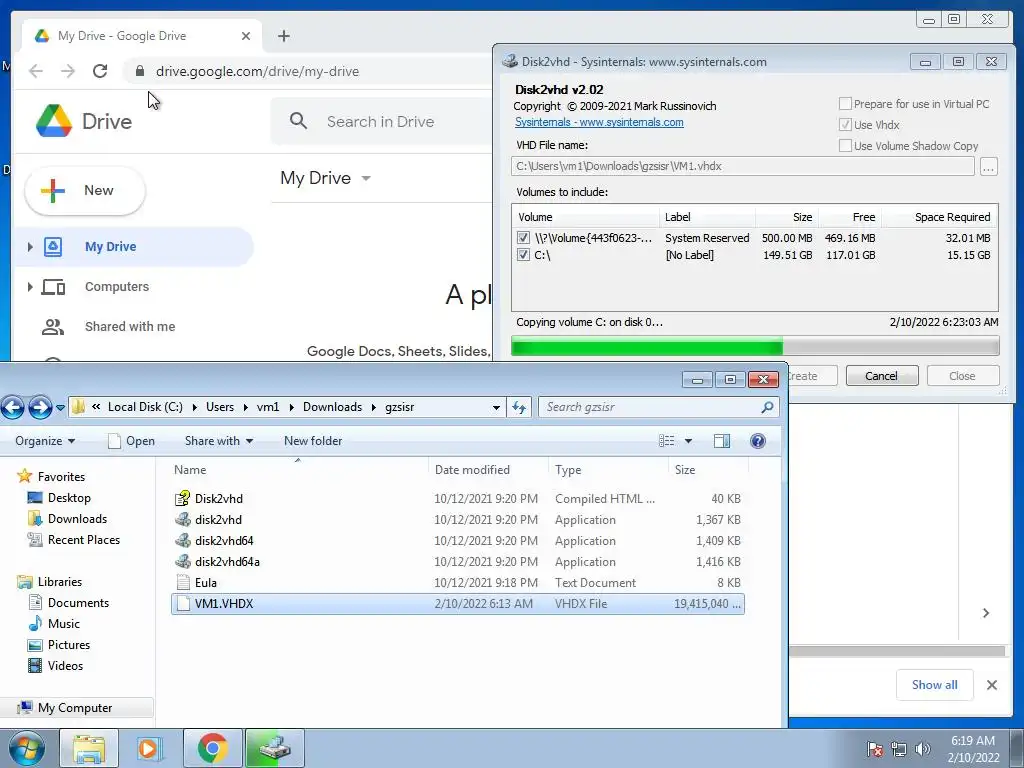This screenshot has height=768, width=1024.
Task: Click Open in Explorer toolbar
Action: 132,441
